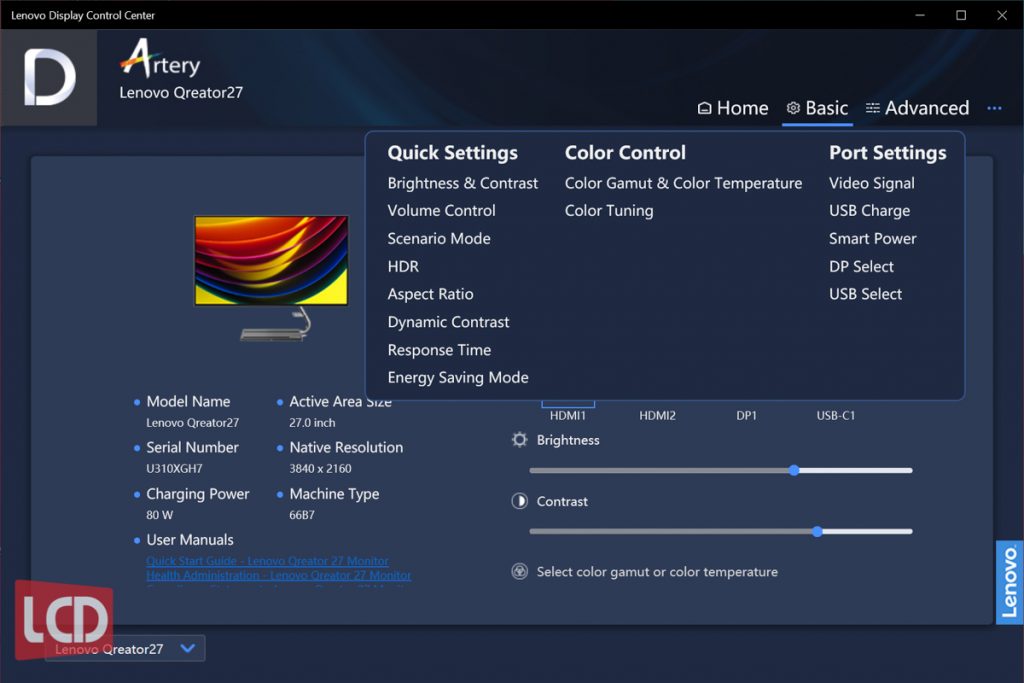Close the Lenovo Display Control Center
This screenshot has height=683, width=1024.
(1002, 15)
